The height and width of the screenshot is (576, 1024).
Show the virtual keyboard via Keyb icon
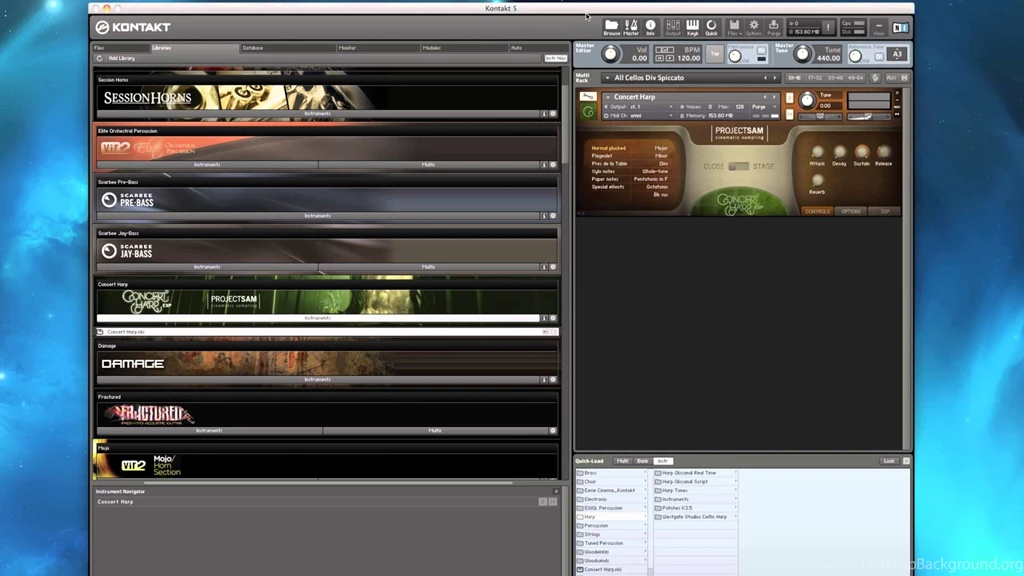(x=692, y=27)
